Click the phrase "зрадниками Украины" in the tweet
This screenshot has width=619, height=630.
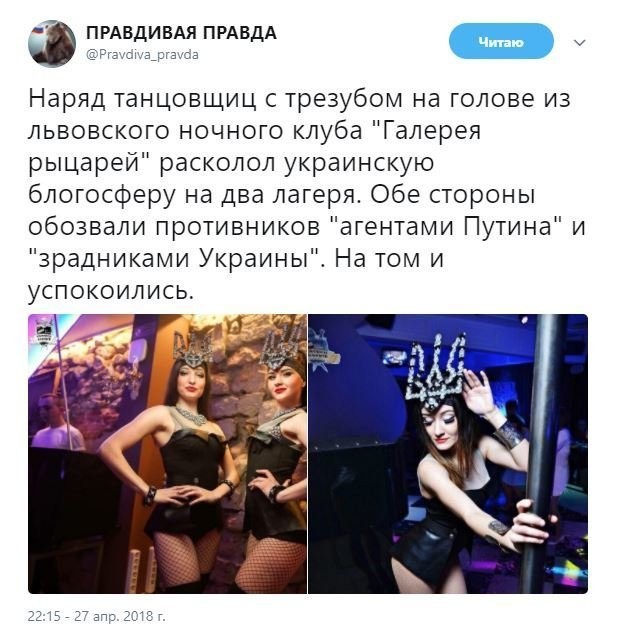pyautogui.click(x=174, y=258)
